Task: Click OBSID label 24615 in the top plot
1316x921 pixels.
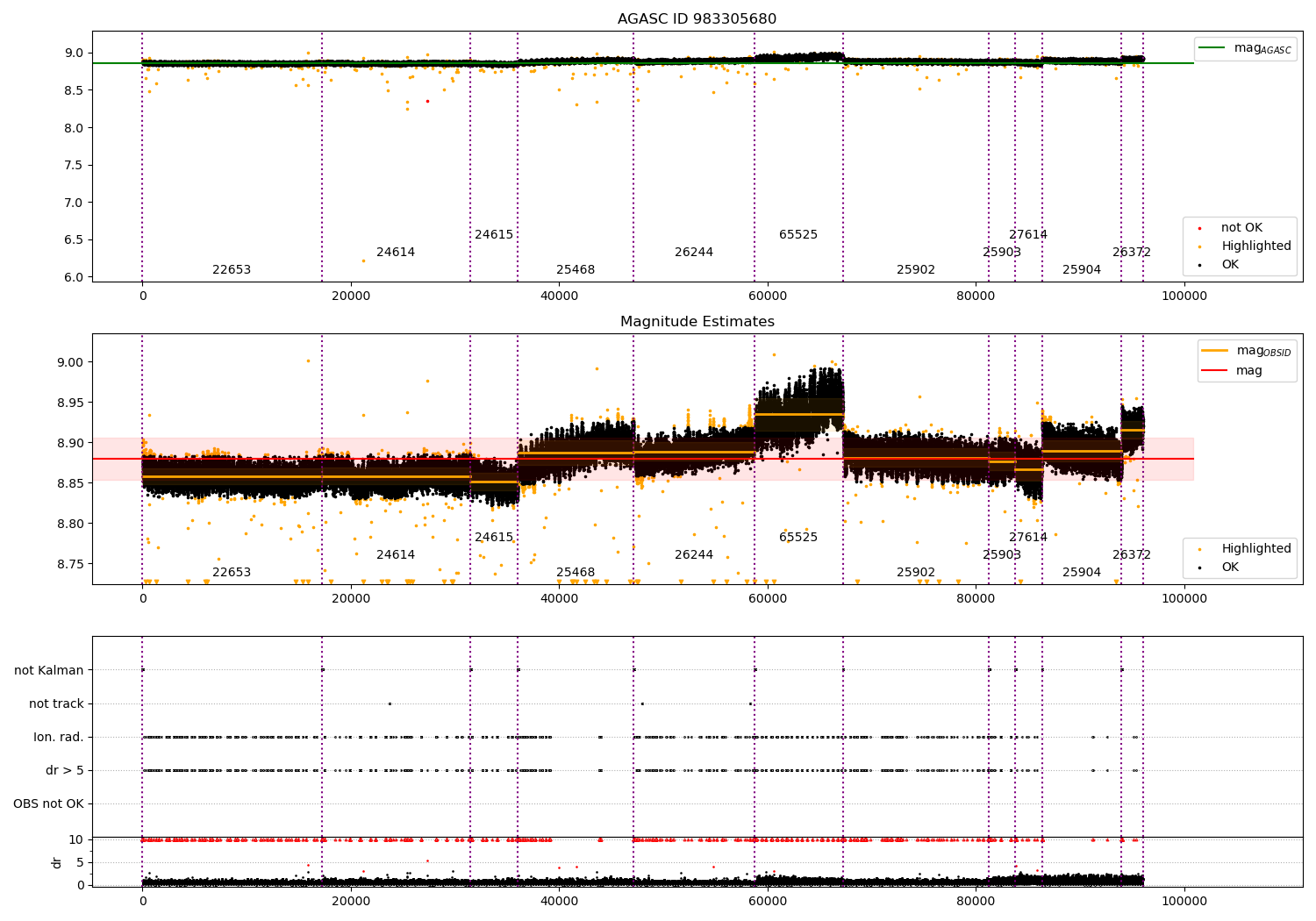Action: pos(494,235)
